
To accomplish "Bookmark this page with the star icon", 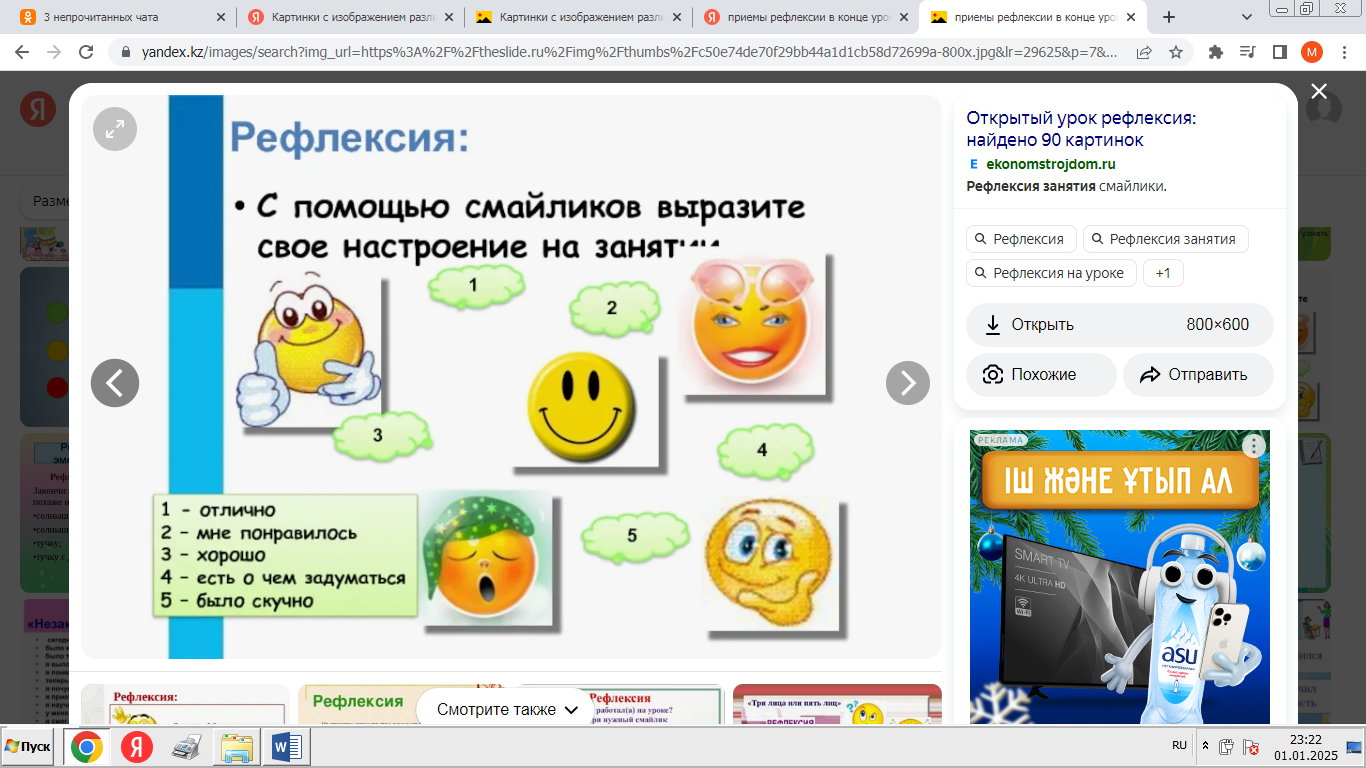I will [x=1176, y=52].
